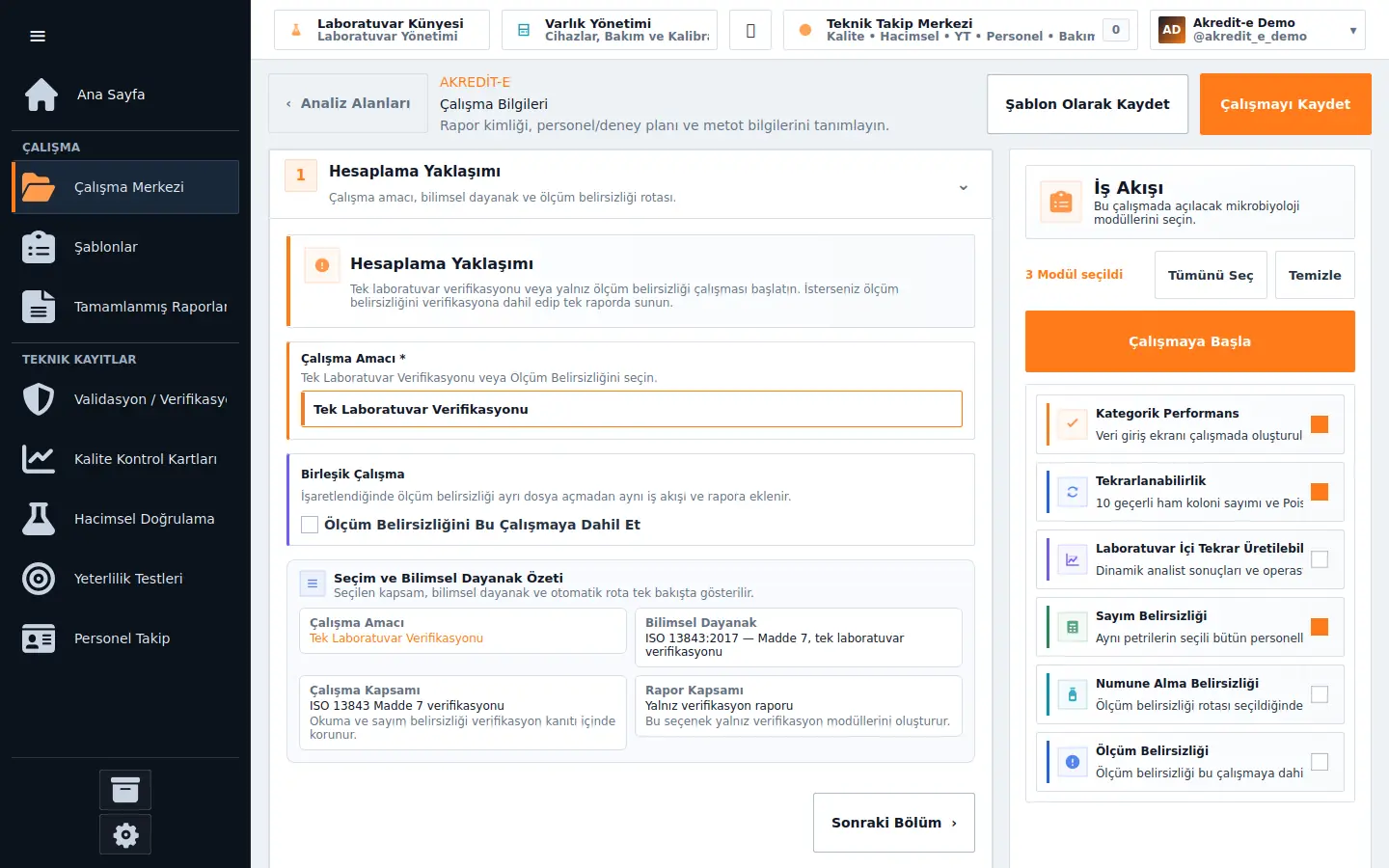
Task: Uncheck the Kategorik Performans module checkbox
Action: (x=1320, y=424)
